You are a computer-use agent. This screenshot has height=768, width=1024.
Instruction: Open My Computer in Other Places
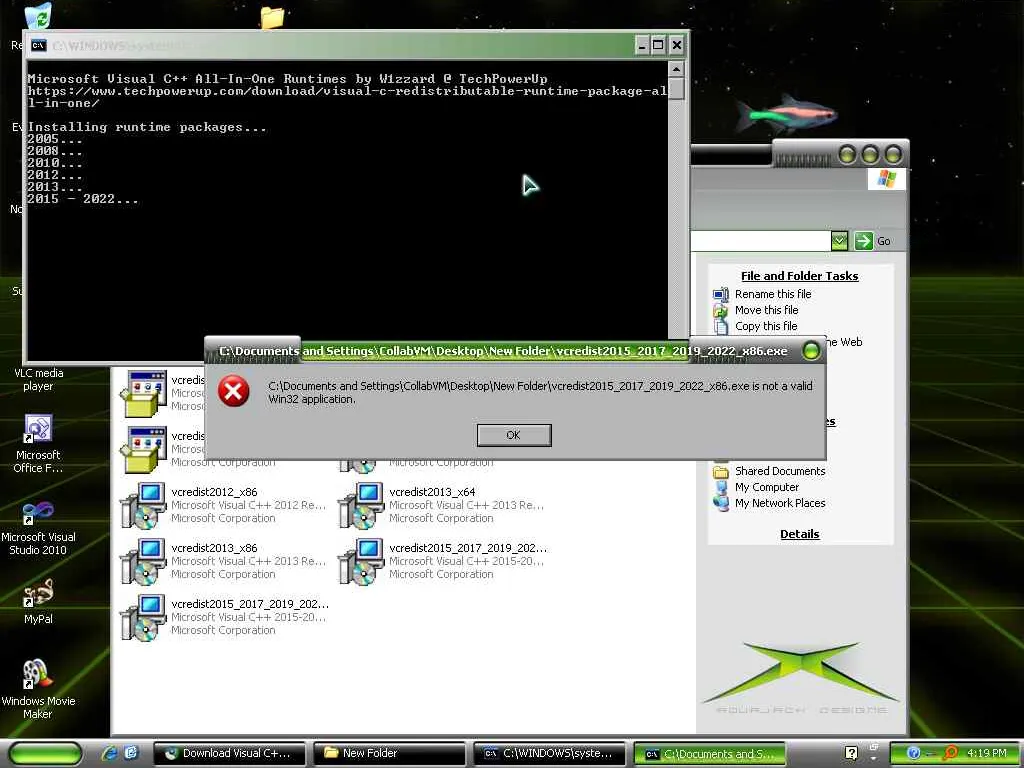(767, 487)
